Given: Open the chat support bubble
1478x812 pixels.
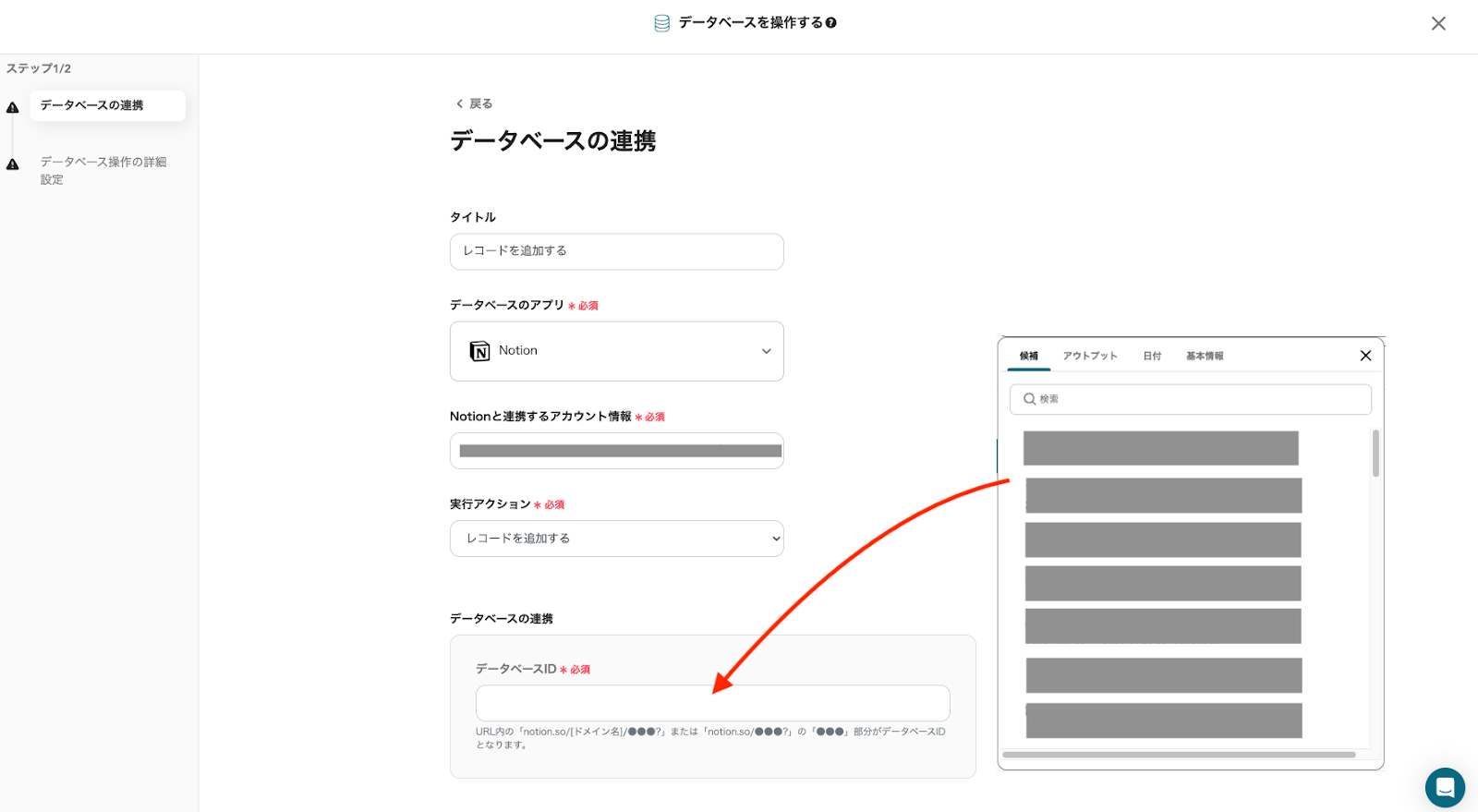Looking at the screenshot, I should (x=1445, y=788).
